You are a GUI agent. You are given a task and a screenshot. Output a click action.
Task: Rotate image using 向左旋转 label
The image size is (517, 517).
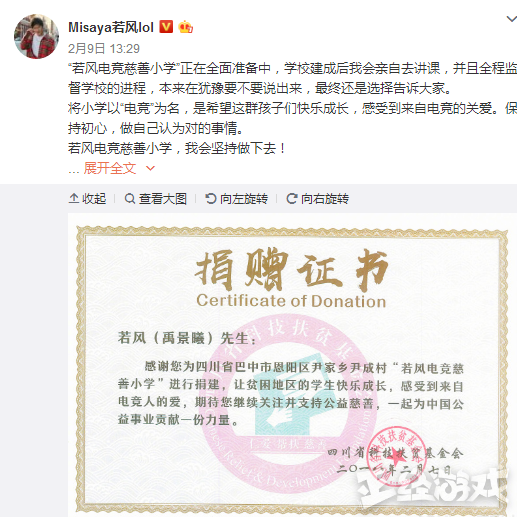tap(236, 199)
